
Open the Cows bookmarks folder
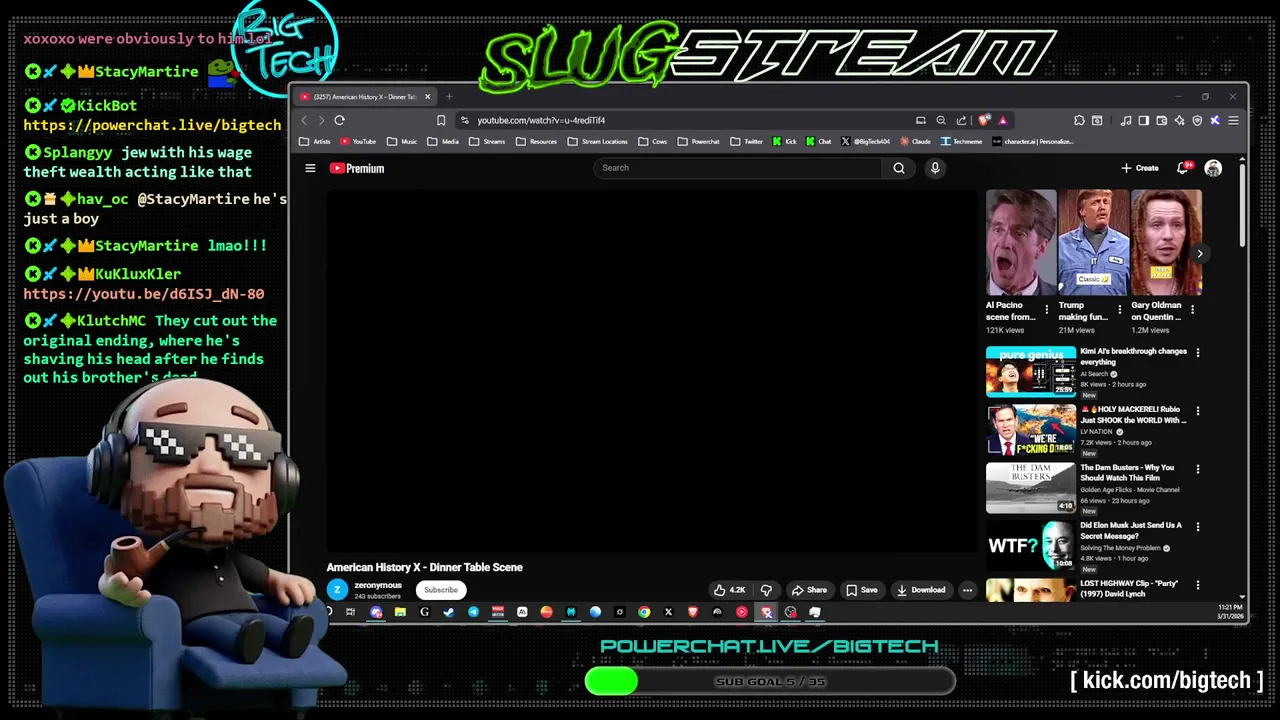pyautogui.click(x=653, y=142)
